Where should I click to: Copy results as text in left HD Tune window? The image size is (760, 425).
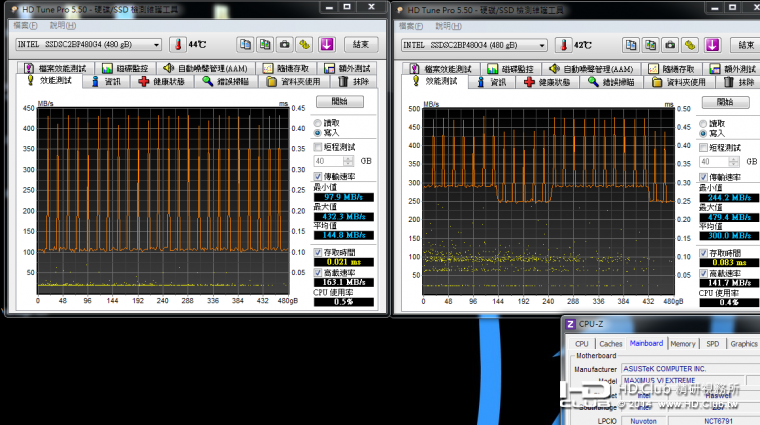(x=245, y=45)
